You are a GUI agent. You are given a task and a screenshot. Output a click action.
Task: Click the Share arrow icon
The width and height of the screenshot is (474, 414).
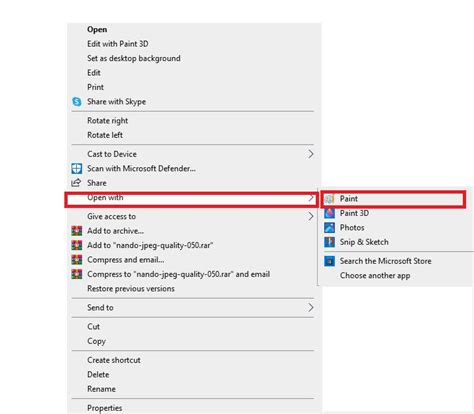tap(76, 183)
